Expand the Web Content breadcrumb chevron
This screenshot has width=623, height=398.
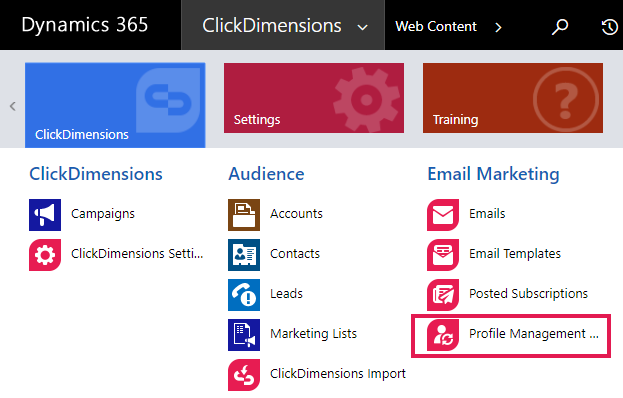[x=498, y=27]
